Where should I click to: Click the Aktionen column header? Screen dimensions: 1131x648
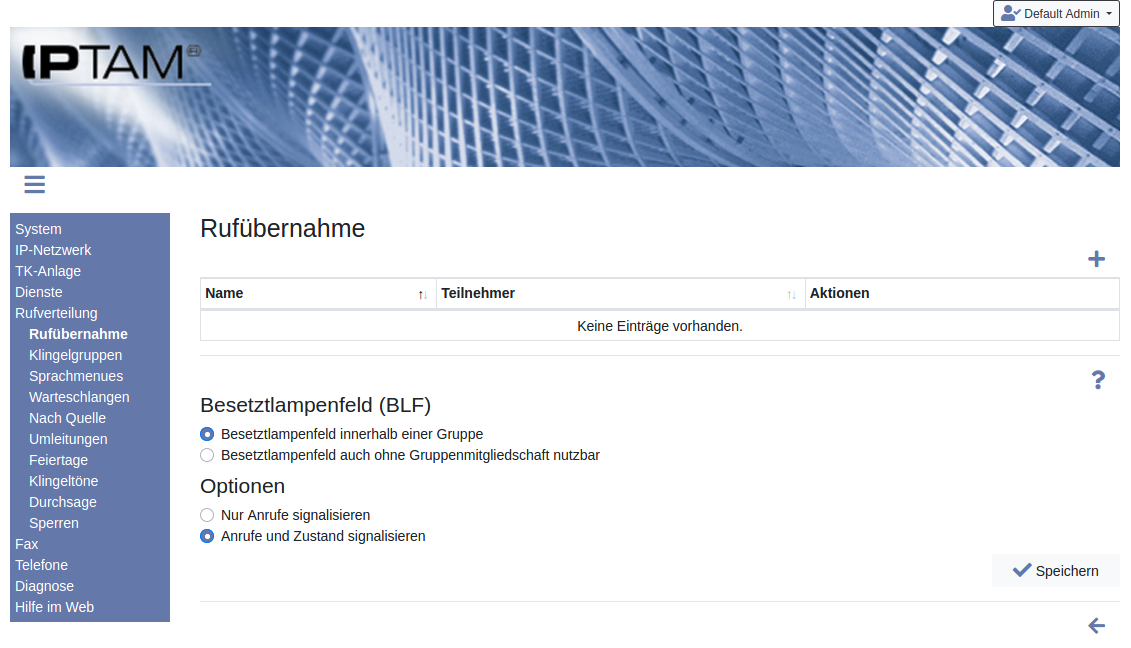click(x=839, y=293)
